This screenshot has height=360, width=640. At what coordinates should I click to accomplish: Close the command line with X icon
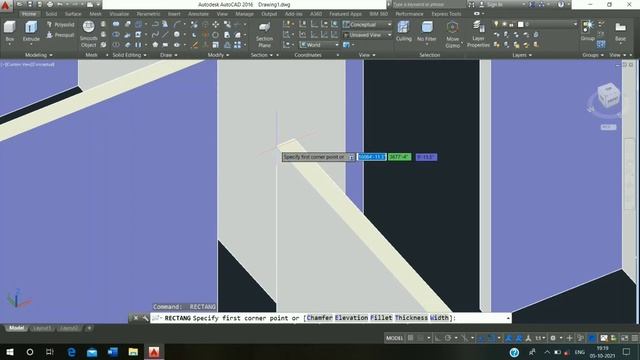point(136,318)
